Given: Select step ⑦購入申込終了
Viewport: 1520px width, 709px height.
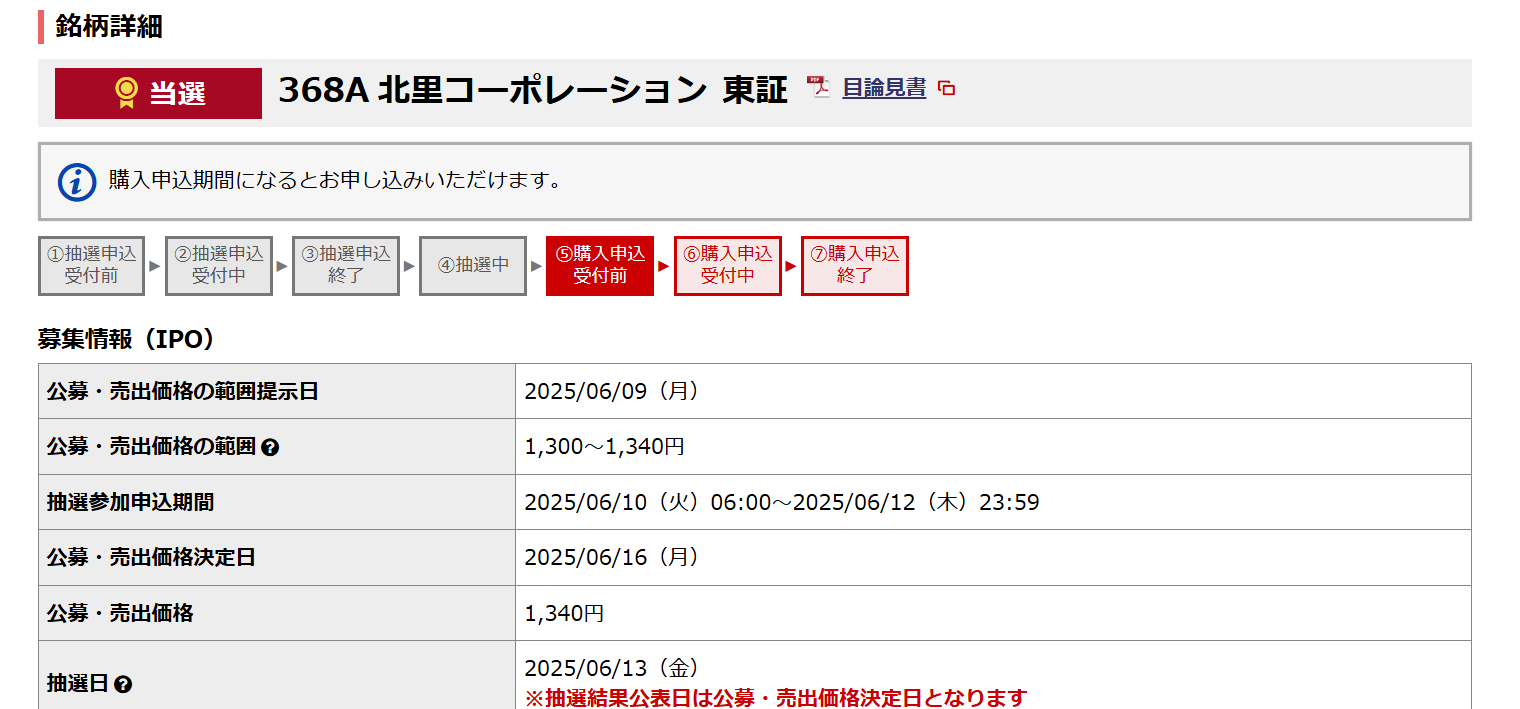Looking at the screenshot, I should 854,266.
